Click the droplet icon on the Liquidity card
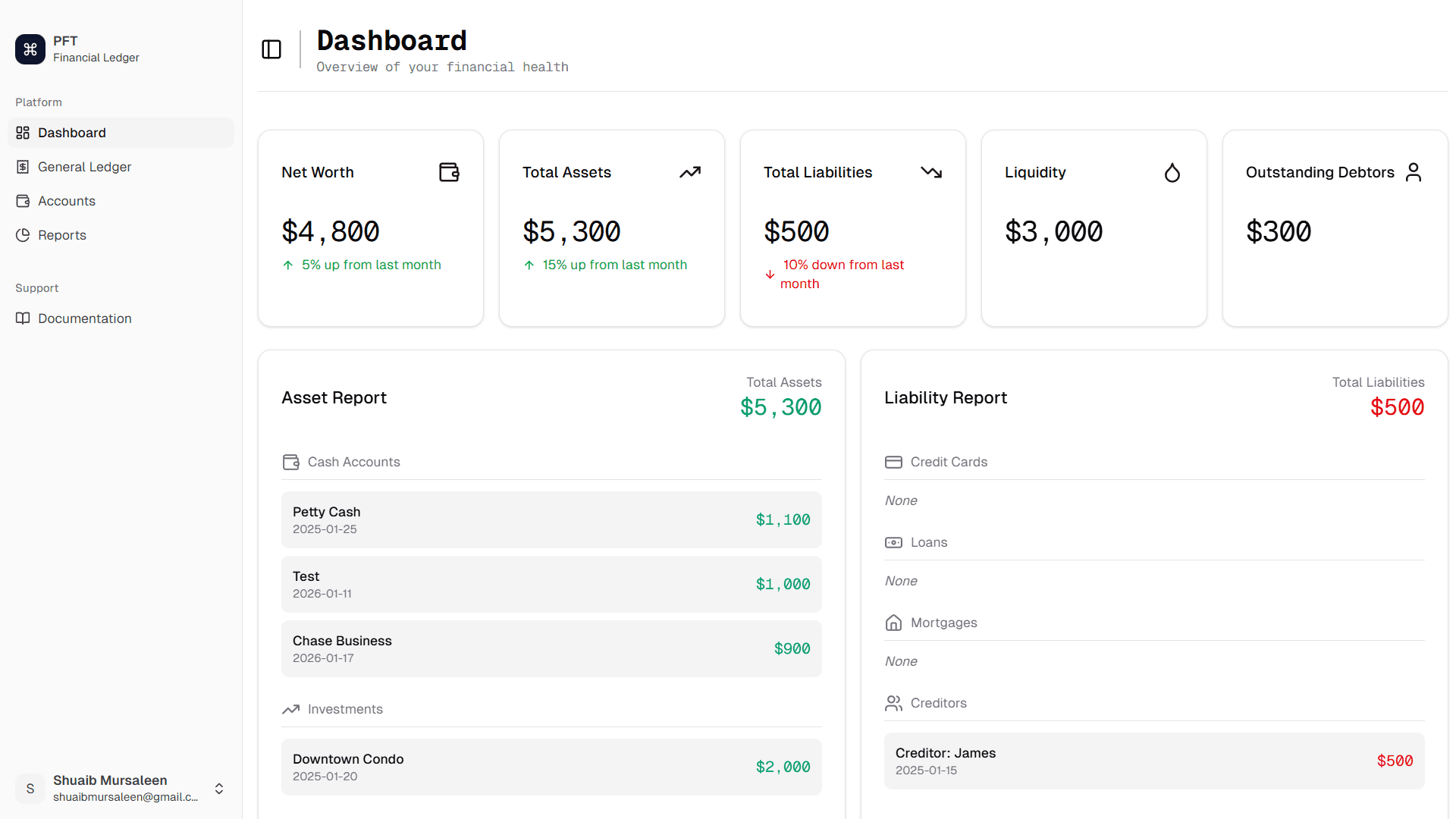 coord(1172,172)
